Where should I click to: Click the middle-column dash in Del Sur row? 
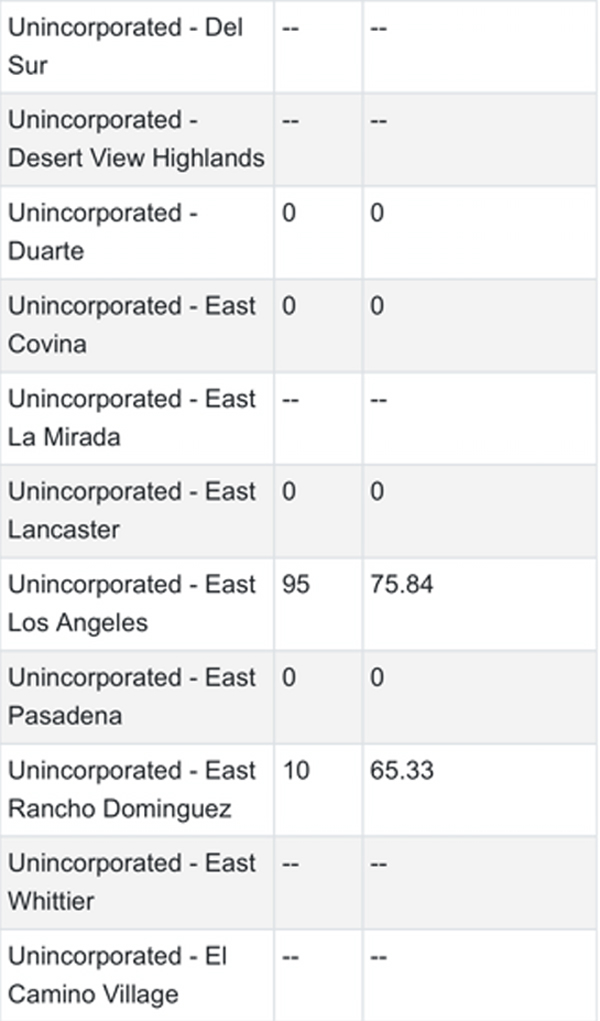(290, 28)
